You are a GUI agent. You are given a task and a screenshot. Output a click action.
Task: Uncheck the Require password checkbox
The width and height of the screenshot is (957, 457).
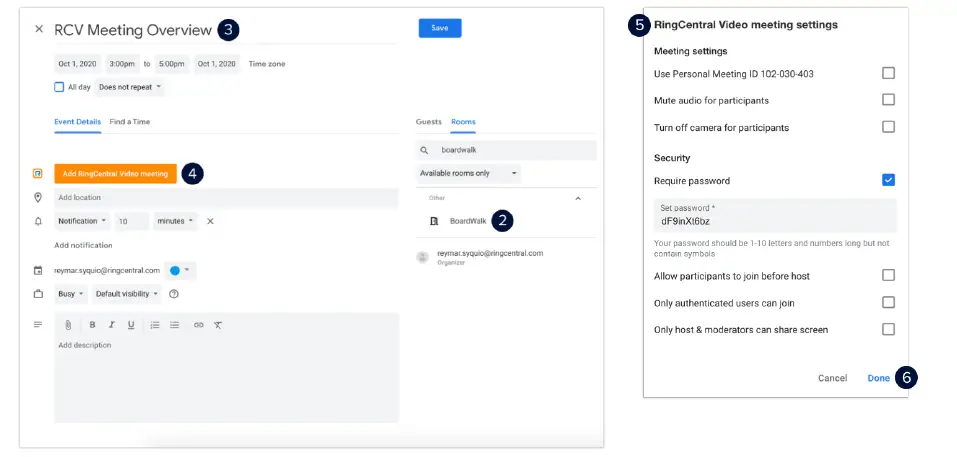click(x=889, y=180)
